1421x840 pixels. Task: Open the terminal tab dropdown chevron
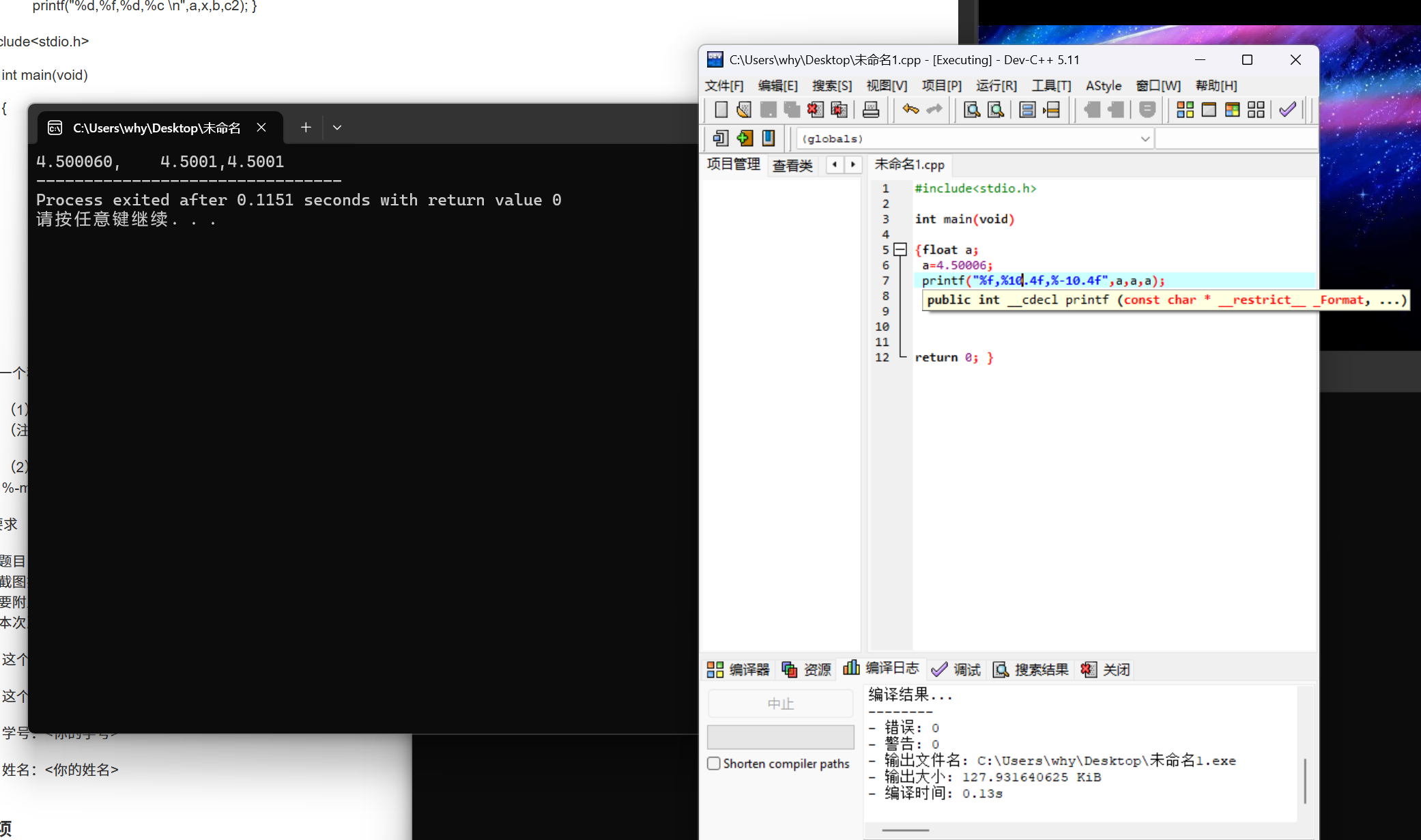(x=337, y=128)
